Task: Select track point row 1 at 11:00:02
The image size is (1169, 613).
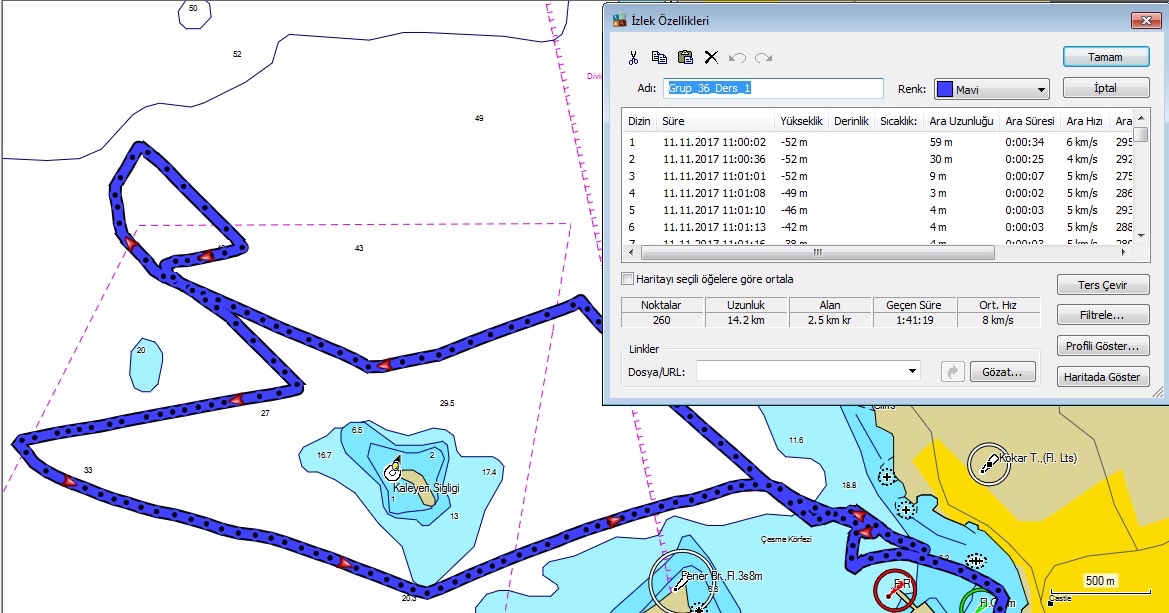Action: 878,142
